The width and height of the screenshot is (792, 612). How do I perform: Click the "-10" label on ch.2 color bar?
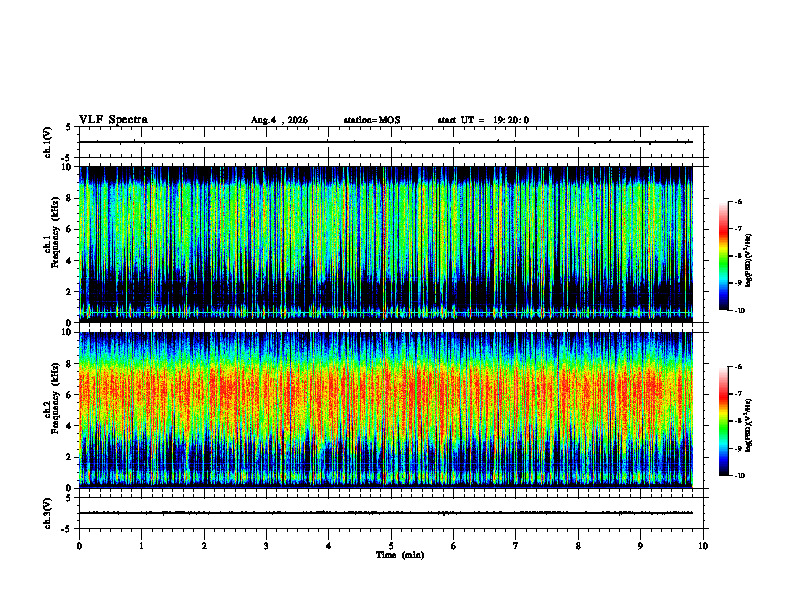(x=739, y=476)
